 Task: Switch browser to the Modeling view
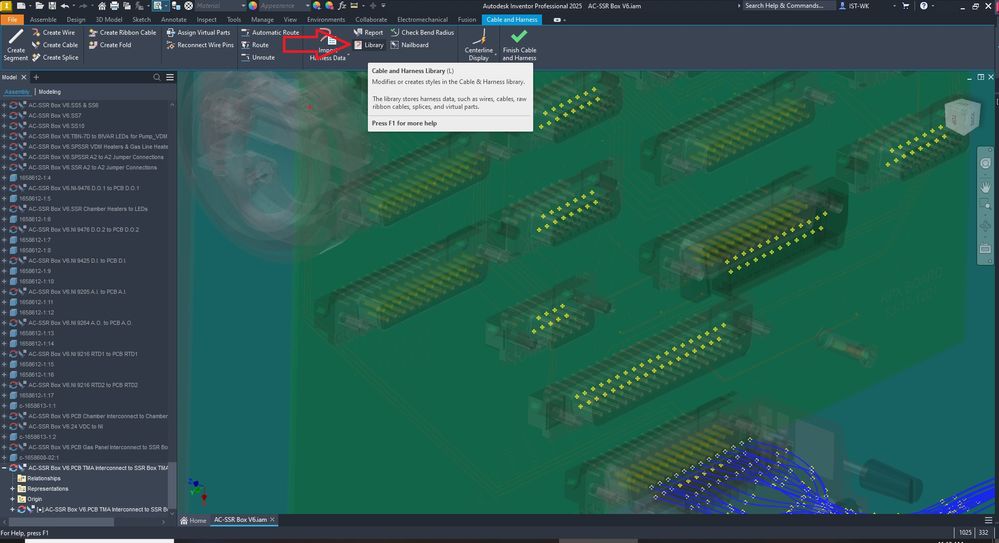pyautogui.click(x=50, y=92)
